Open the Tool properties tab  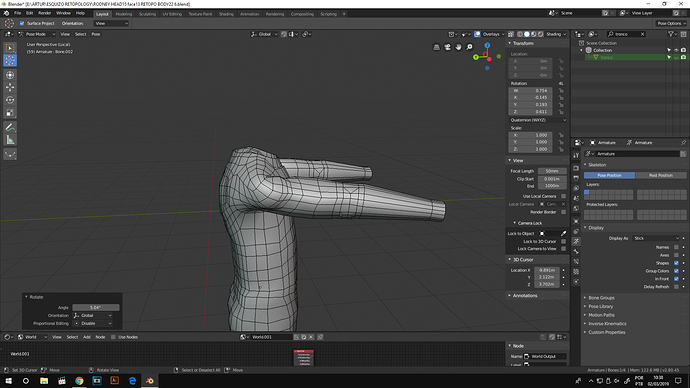576,155
